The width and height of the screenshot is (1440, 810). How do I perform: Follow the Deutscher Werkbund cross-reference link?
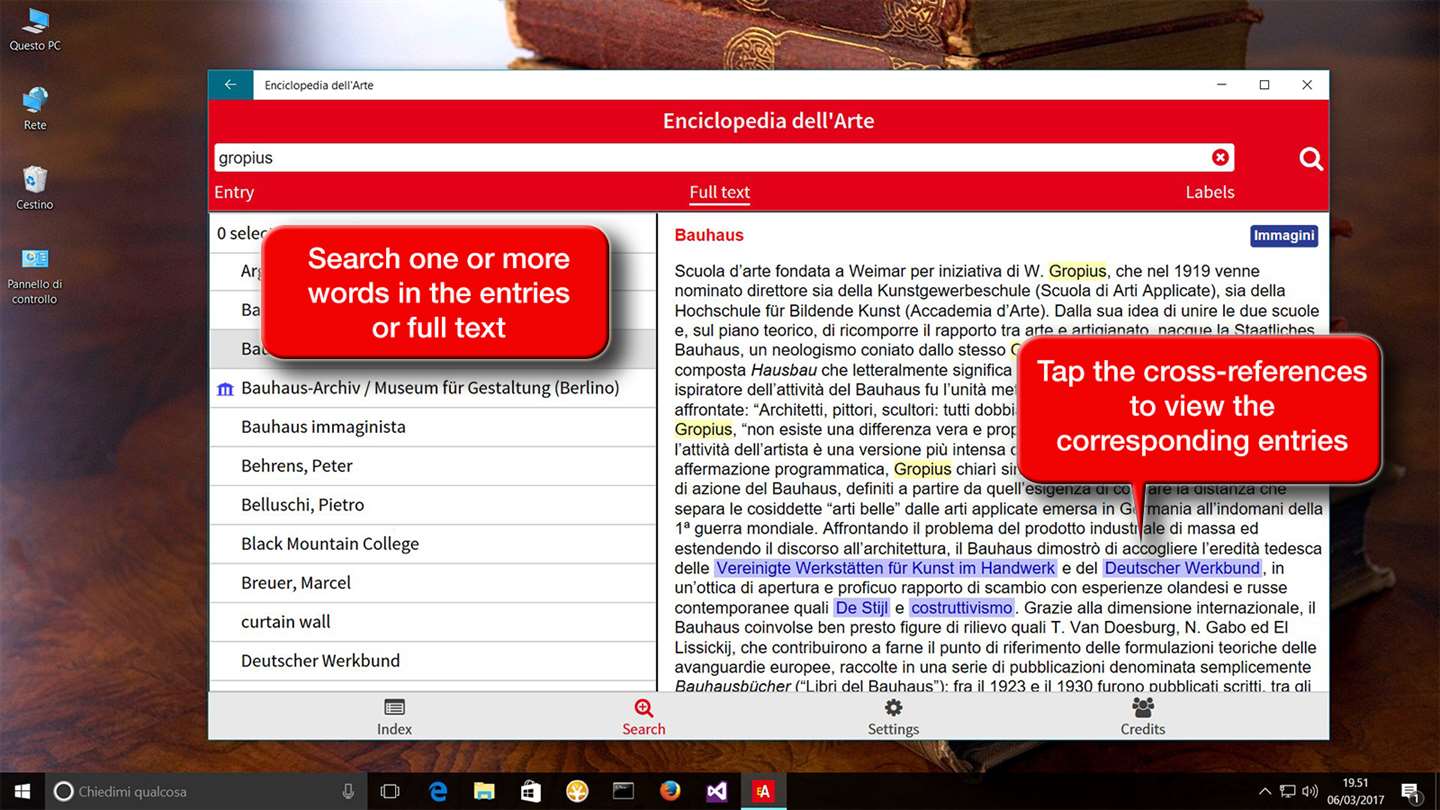tap(1182, 568)
